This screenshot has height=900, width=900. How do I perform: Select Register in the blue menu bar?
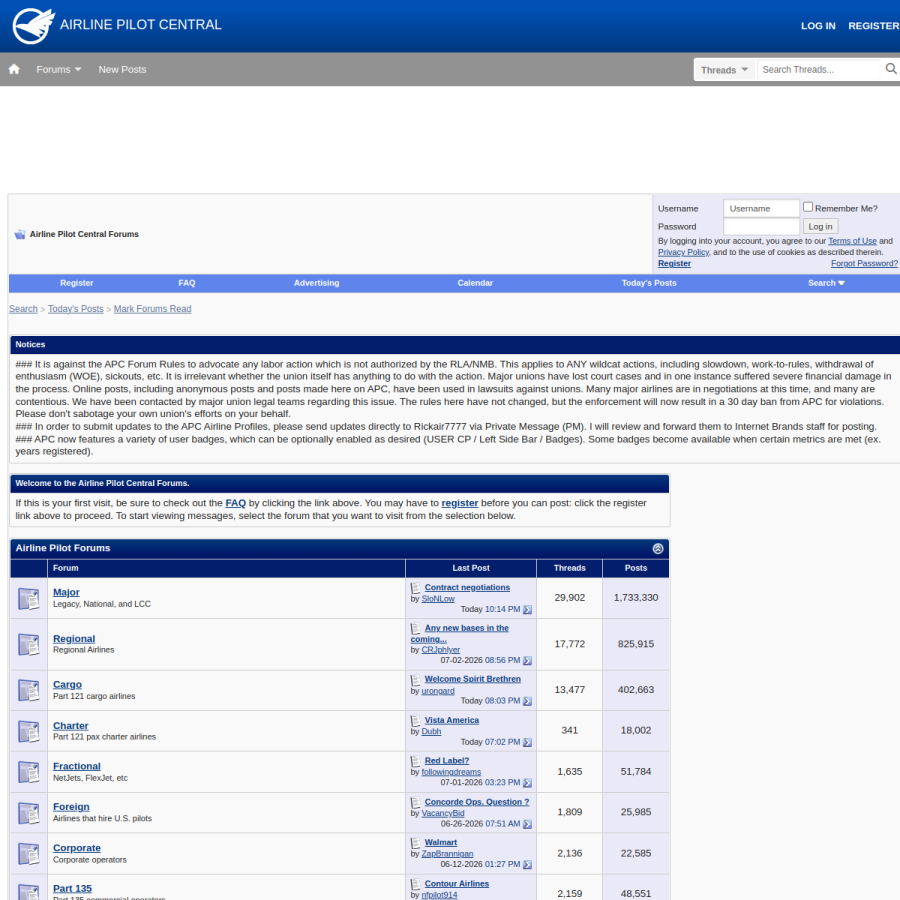pyautogui.click(x=76, y=283)
